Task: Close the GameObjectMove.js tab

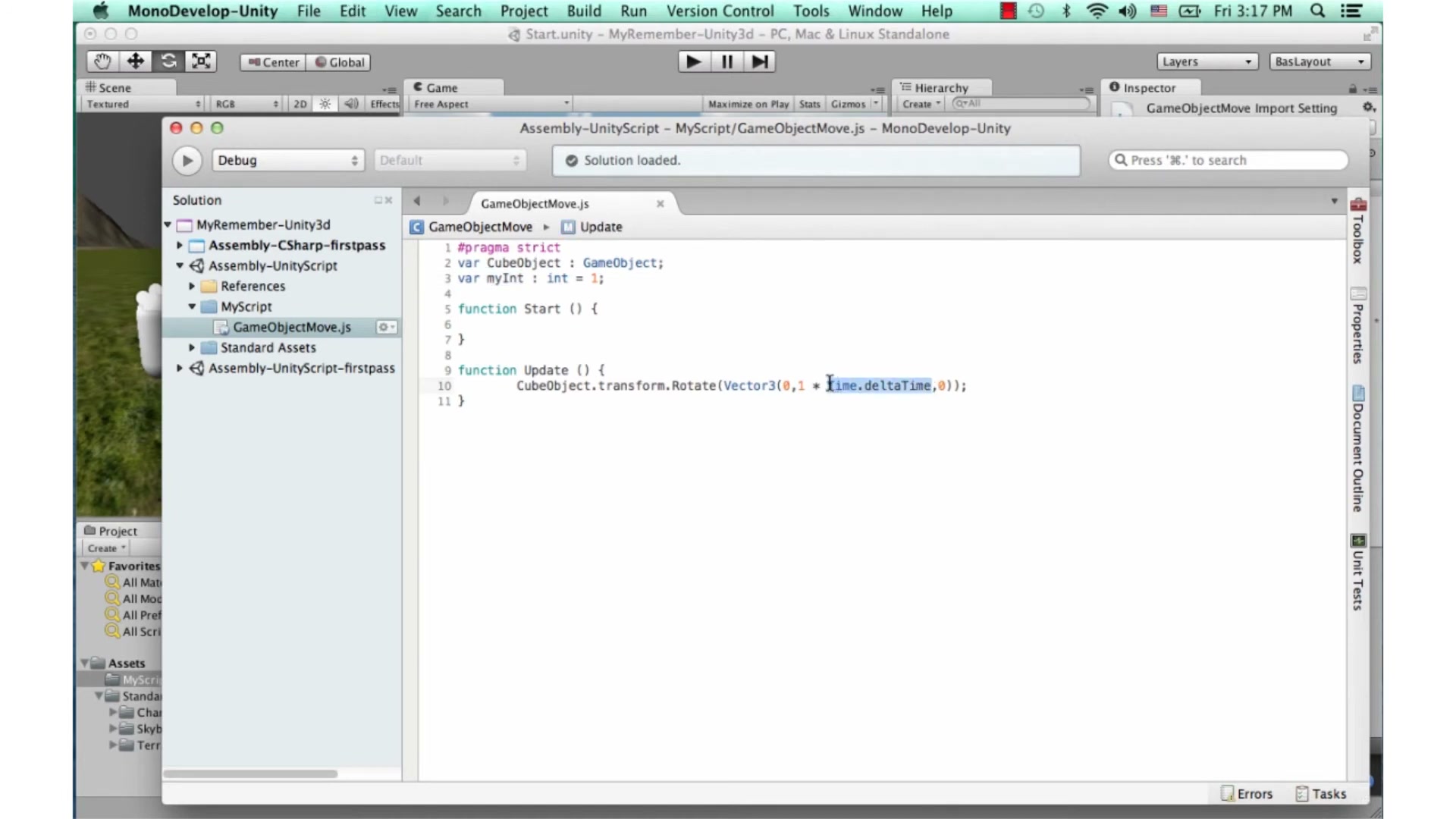Action: tap(661, 203)
